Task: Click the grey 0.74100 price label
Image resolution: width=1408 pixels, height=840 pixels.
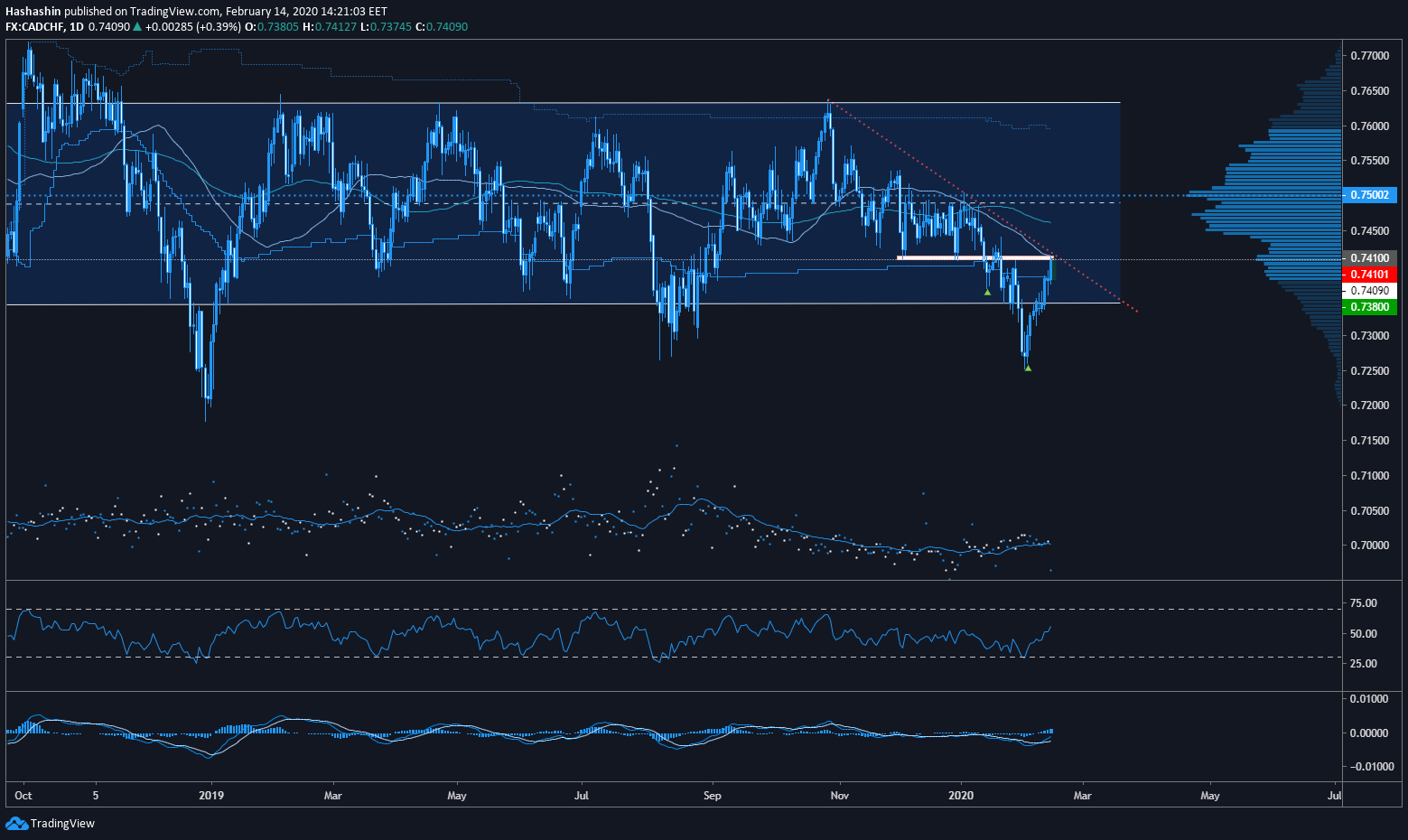Action: pos(1369,258)
